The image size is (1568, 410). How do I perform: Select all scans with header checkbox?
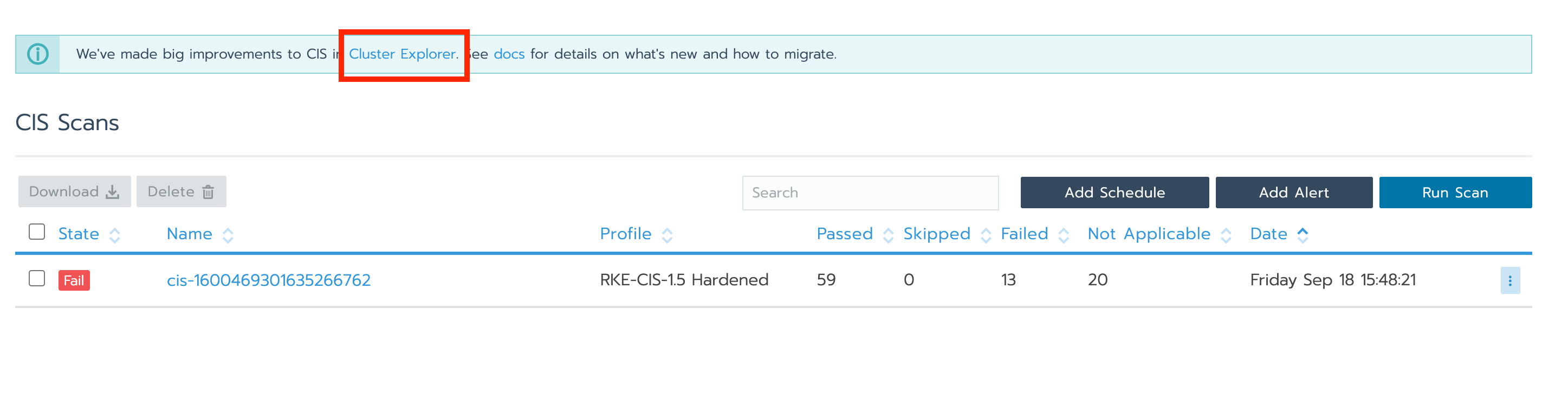[x=36, y=231]
